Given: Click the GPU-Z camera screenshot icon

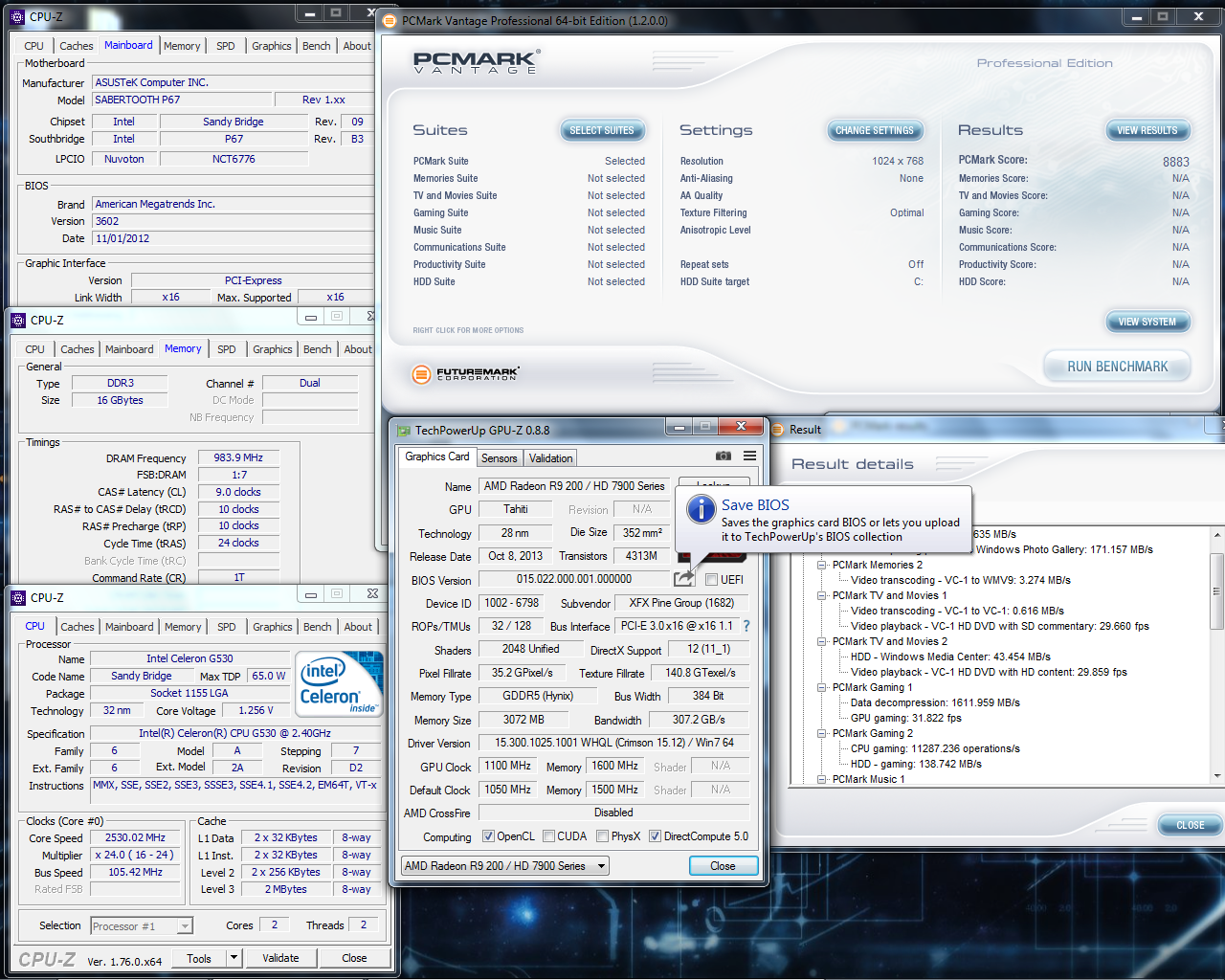Looking at the screenshot, I should point(724,456).
